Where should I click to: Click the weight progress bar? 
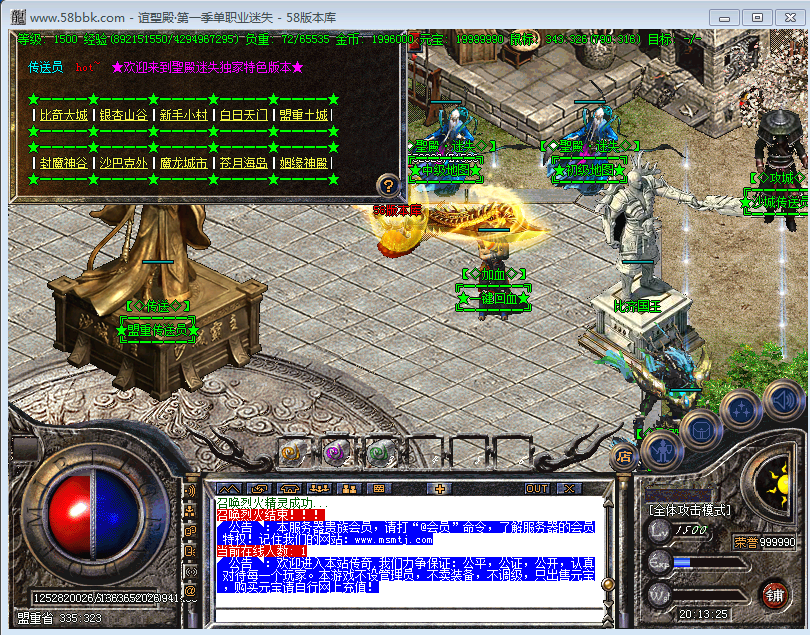pyautogui.click(x=710, y=596)
